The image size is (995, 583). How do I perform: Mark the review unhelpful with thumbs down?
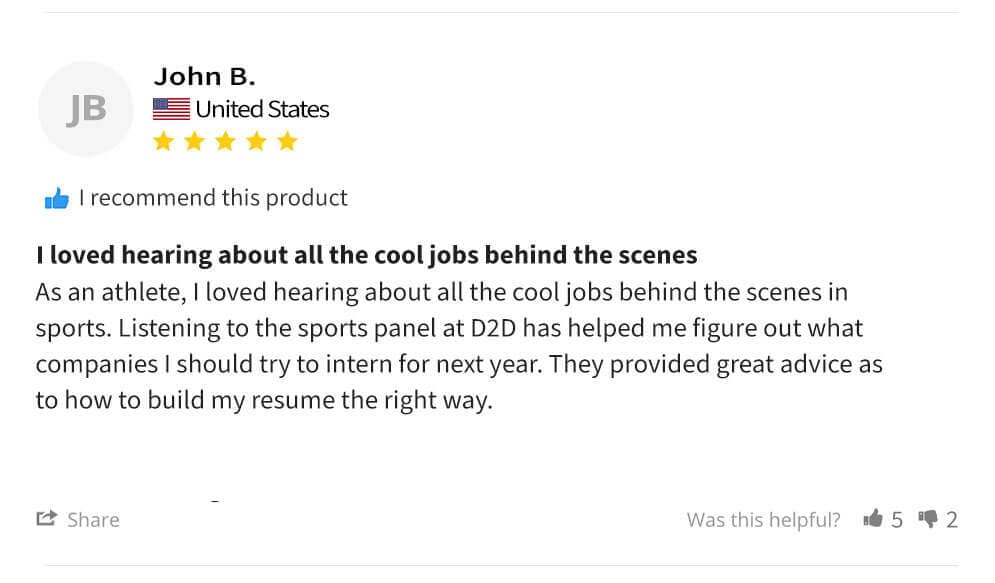pos(927,518)
